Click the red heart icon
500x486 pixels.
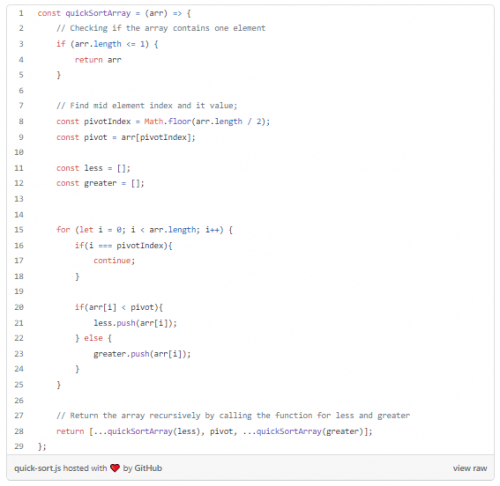coord(115,468)
